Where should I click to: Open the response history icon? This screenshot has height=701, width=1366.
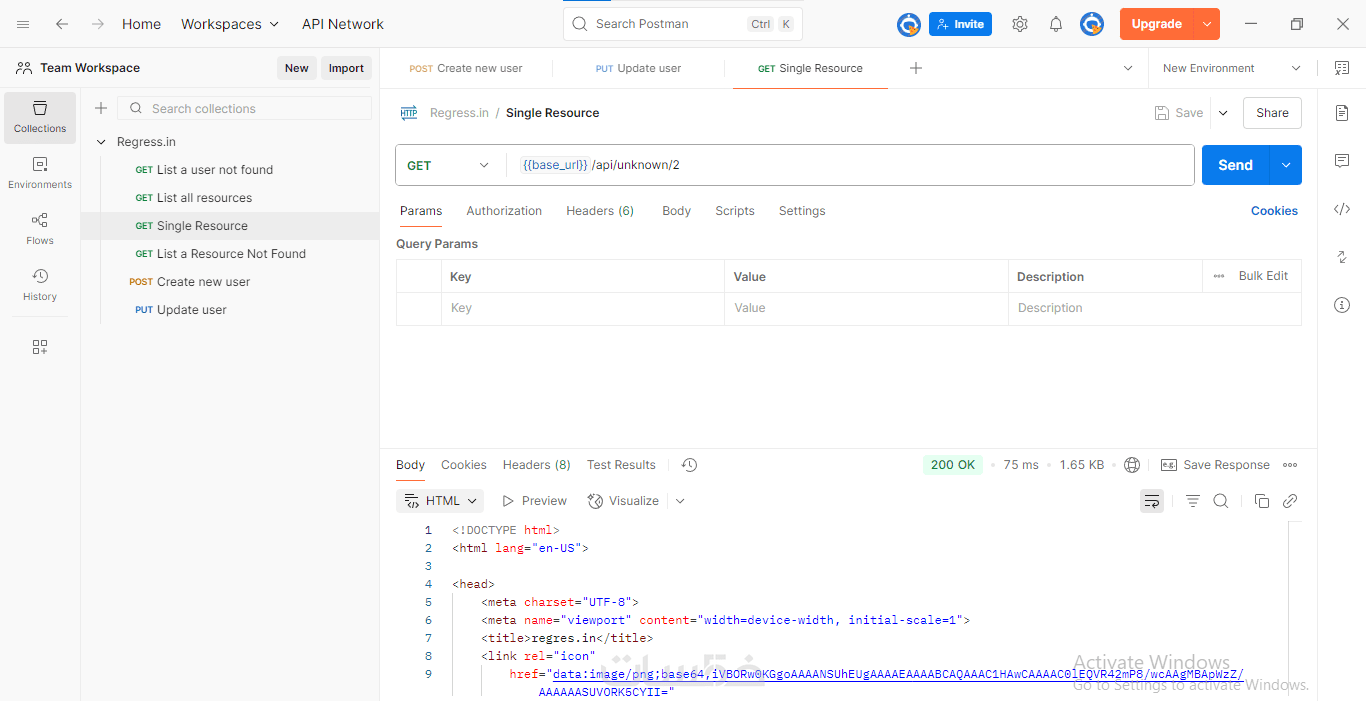point(689,465)
